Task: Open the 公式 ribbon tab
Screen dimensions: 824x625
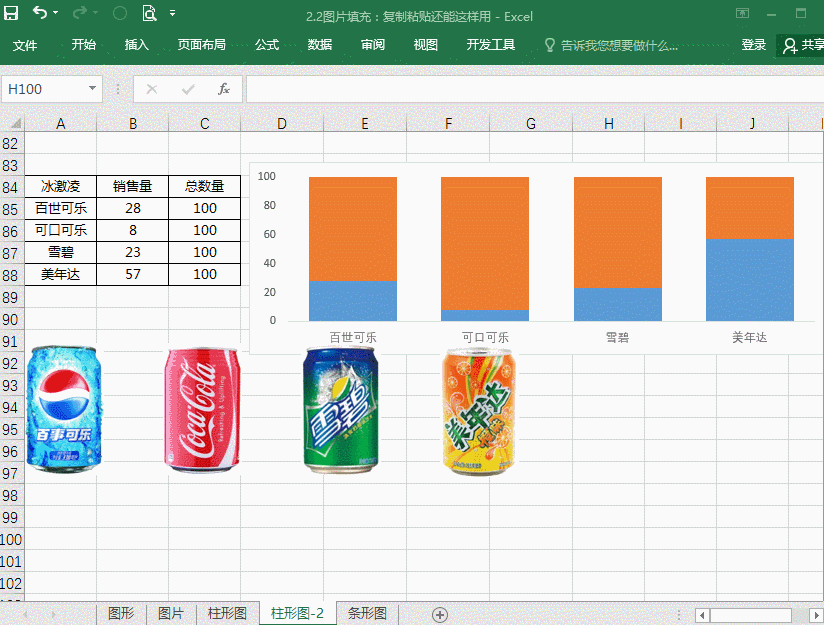Action: [267, 45]
